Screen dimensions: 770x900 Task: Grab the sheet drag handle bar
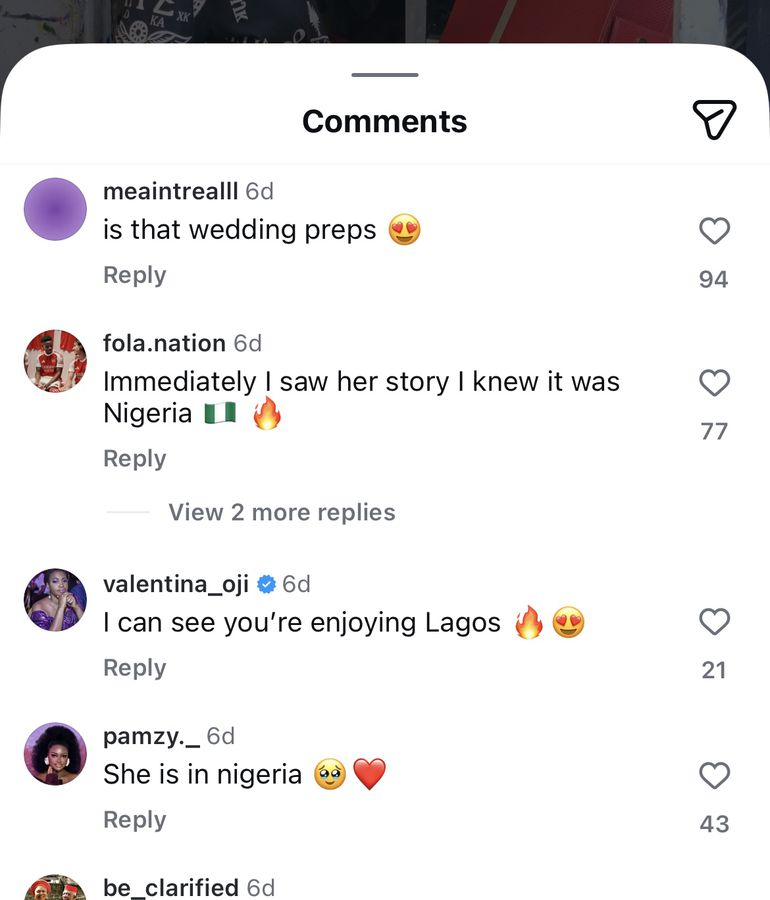pos(385,74)
